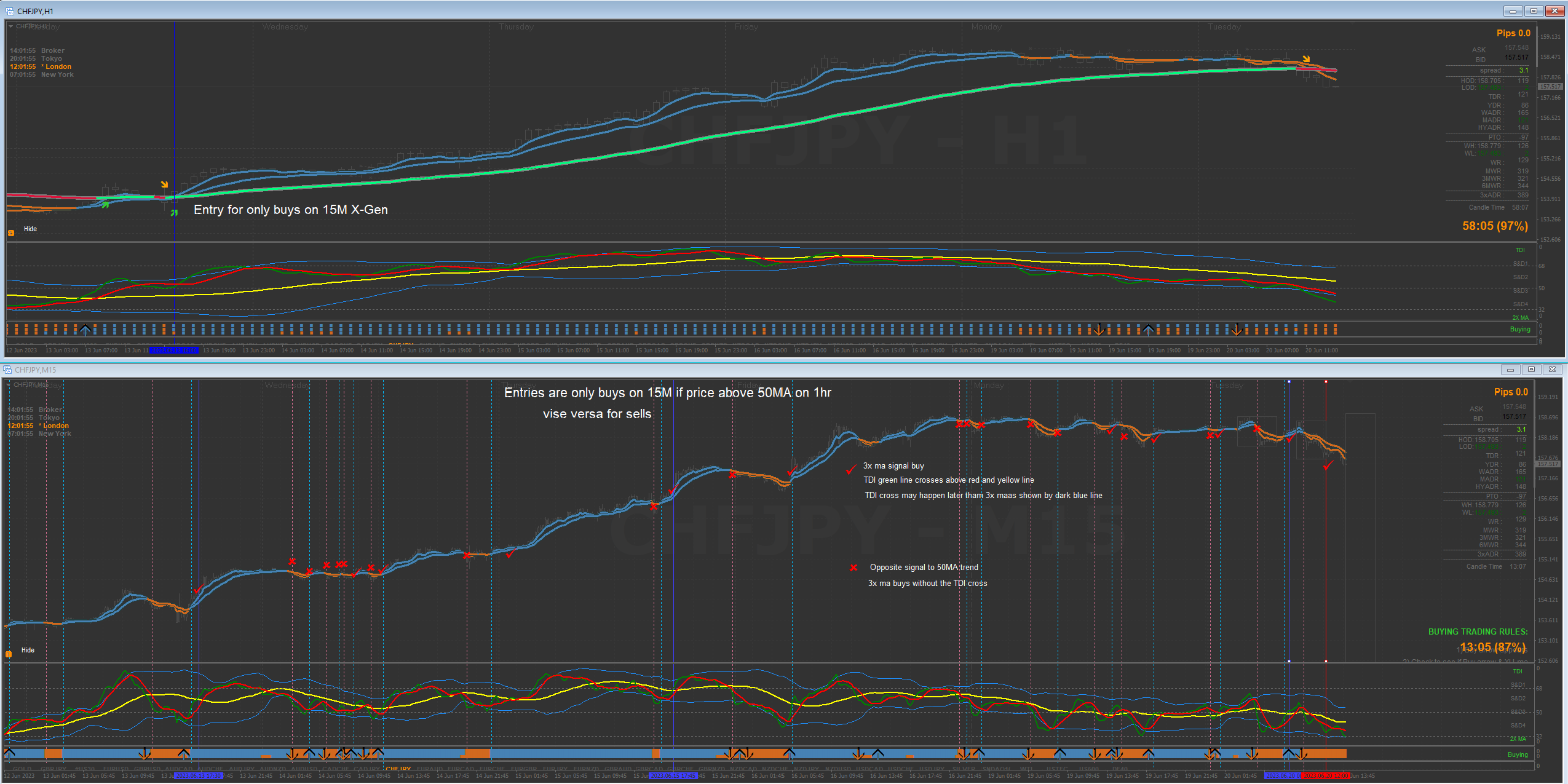Click the red checkmark beside '3x ma signal buy'
This screenshot has width=1568, height=784.
[x=851, y=470]
